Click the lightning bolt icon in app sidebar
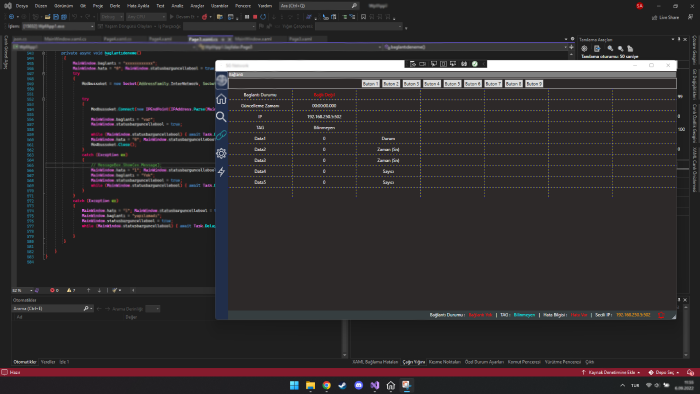This screenshot has width=700, height=394. click(221, 171)
